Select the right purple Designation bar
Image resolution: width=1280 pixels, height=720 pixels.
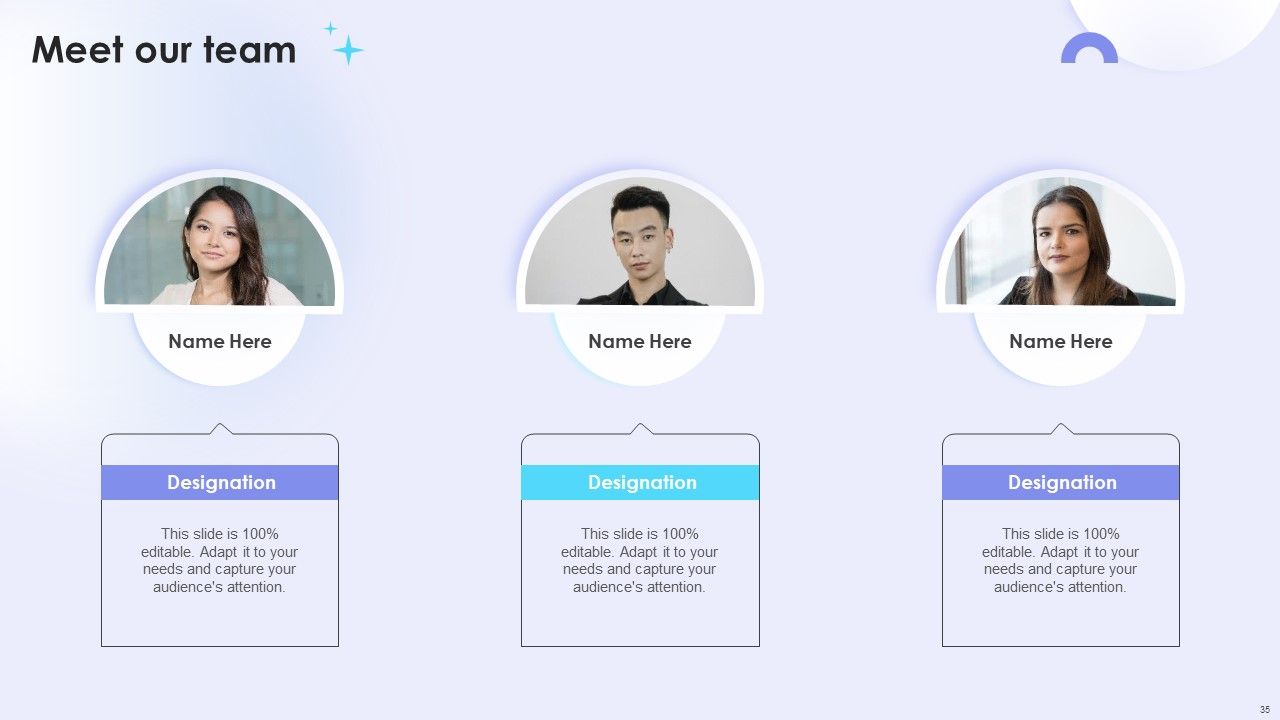pyautogui.click(x=1061, y=482)
